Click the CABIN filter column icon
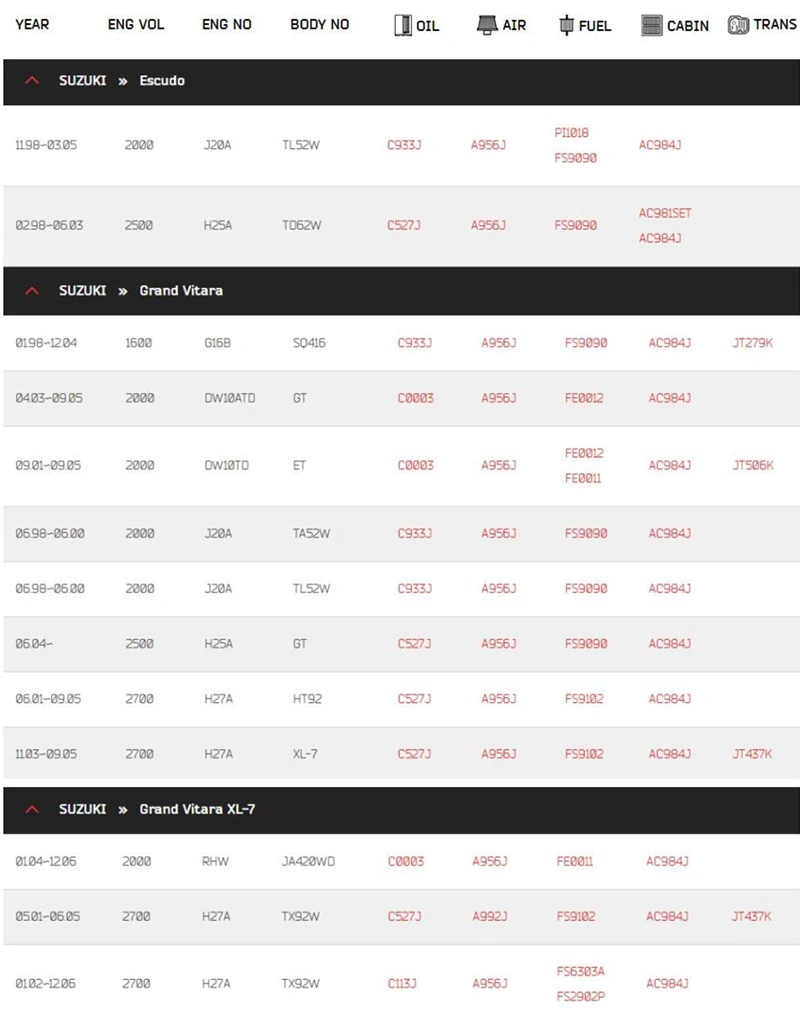This screenshot has width=800, height=1025. (652, 26)
